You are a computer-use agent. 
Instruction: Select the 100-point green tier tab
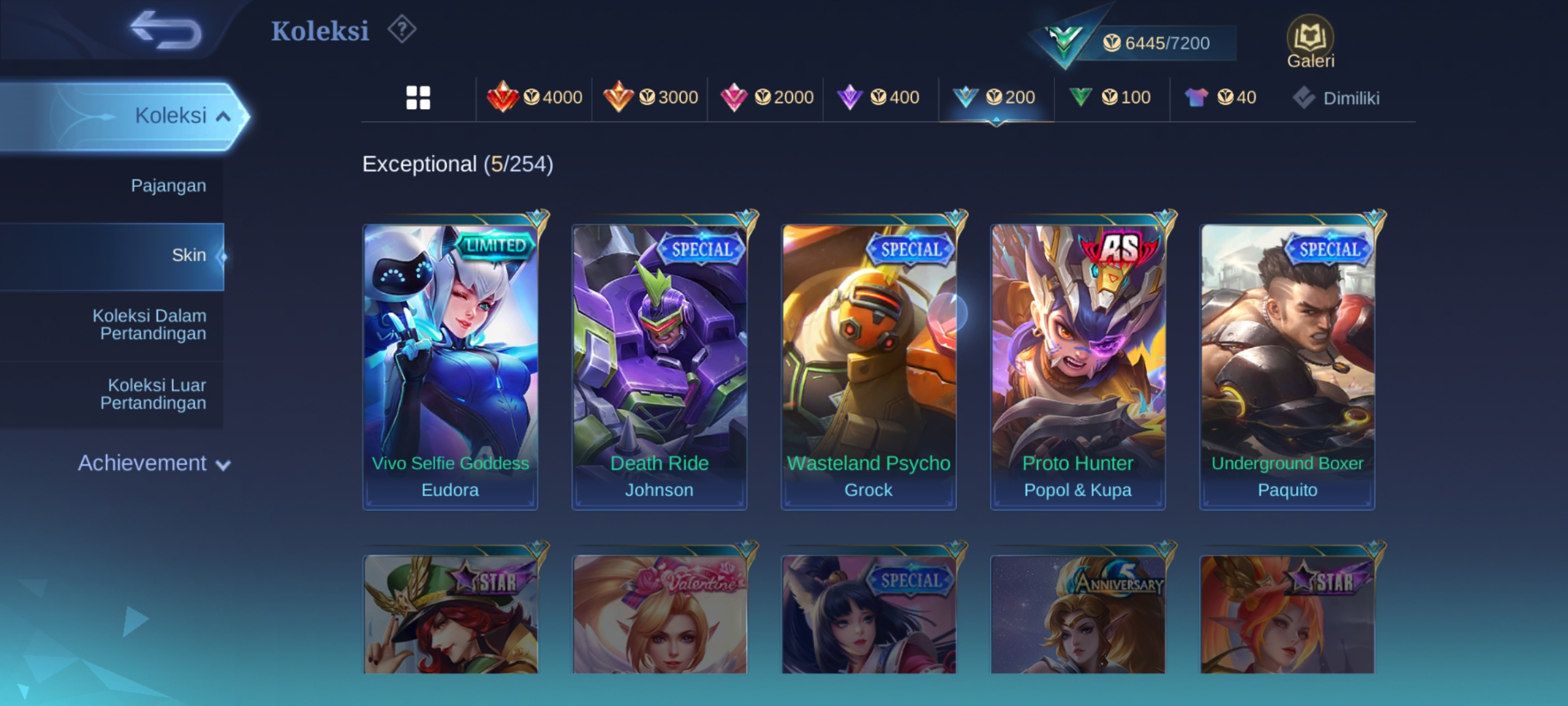[1109, 97]
